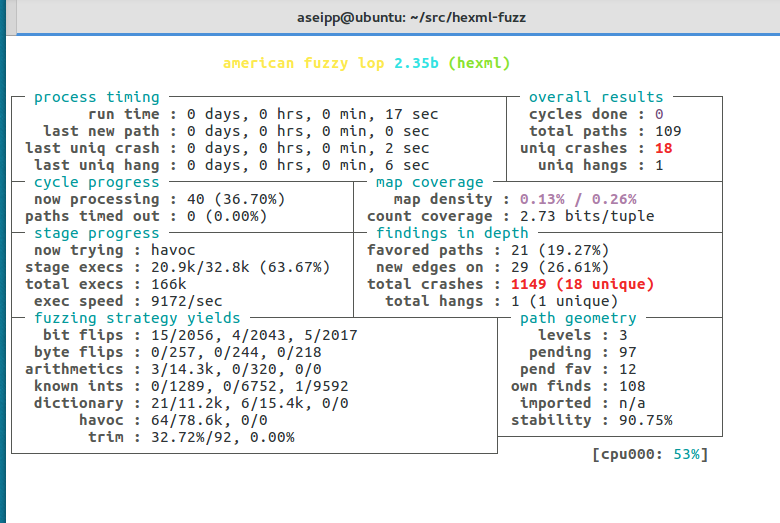780x523 pixels.
Task: Click 'pend fav : 12' entry
Action: (x=578, y=369)
